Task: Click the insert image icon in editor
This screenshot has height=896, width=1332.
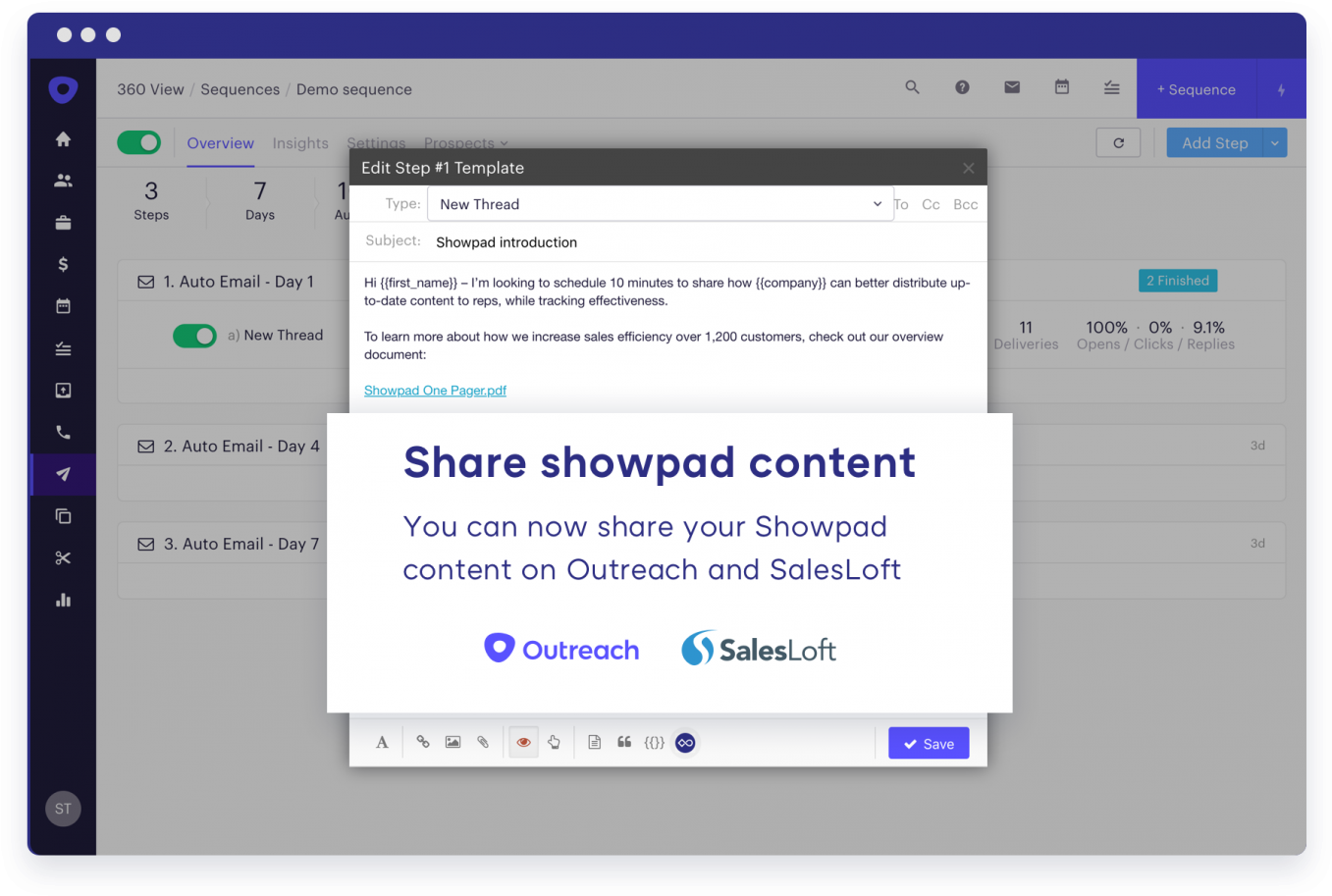Action: 453,742
